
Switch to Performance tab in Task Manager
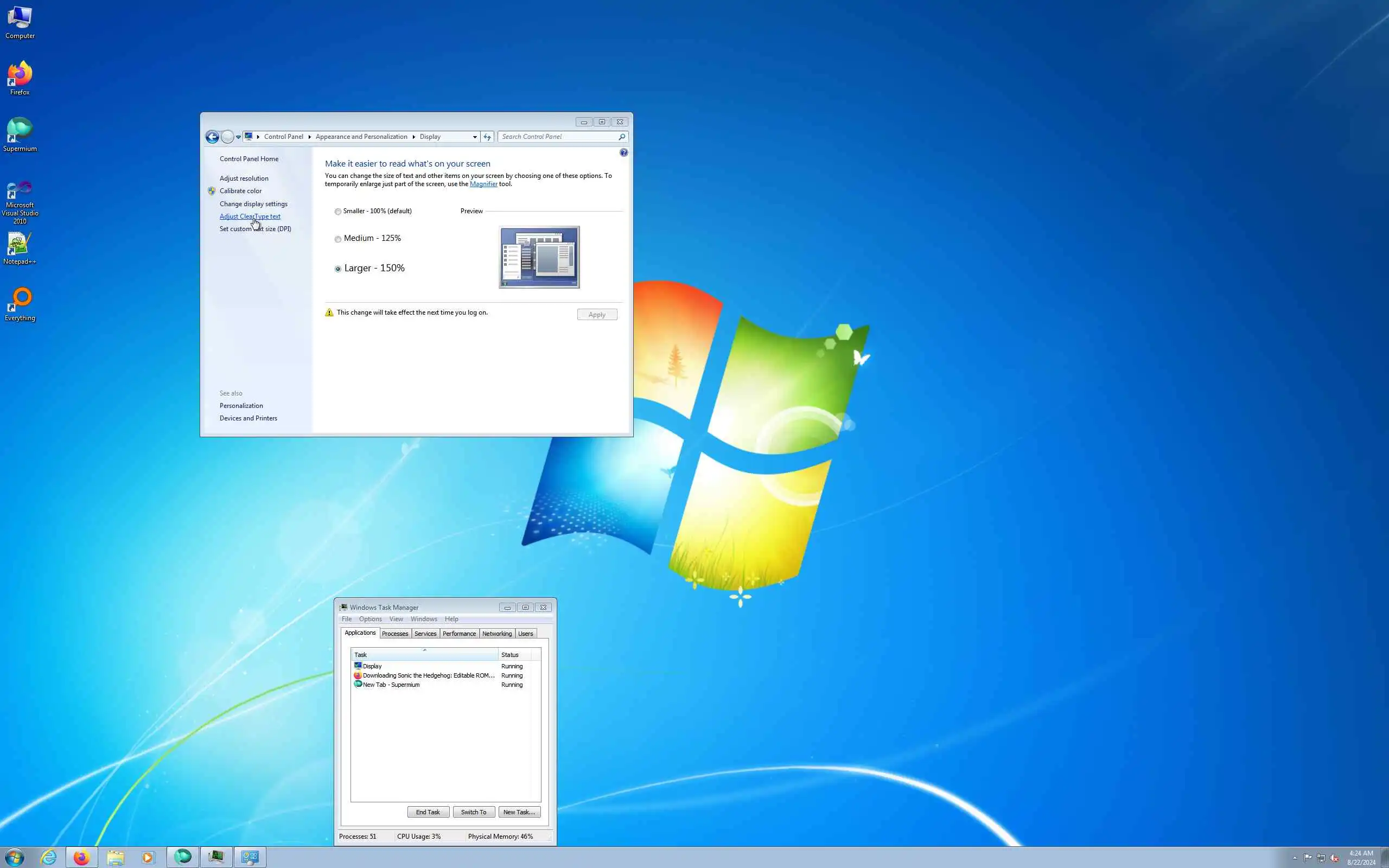tap(458, 634)
